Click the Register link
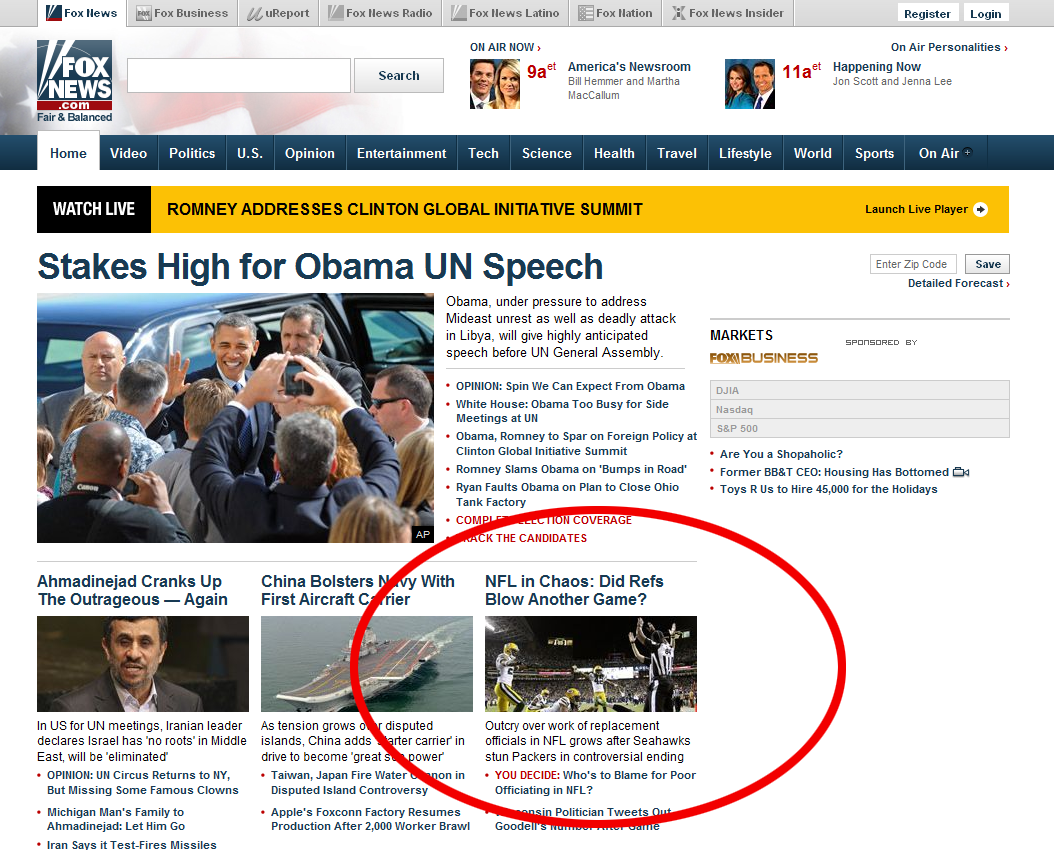 [x=927, y=13]
